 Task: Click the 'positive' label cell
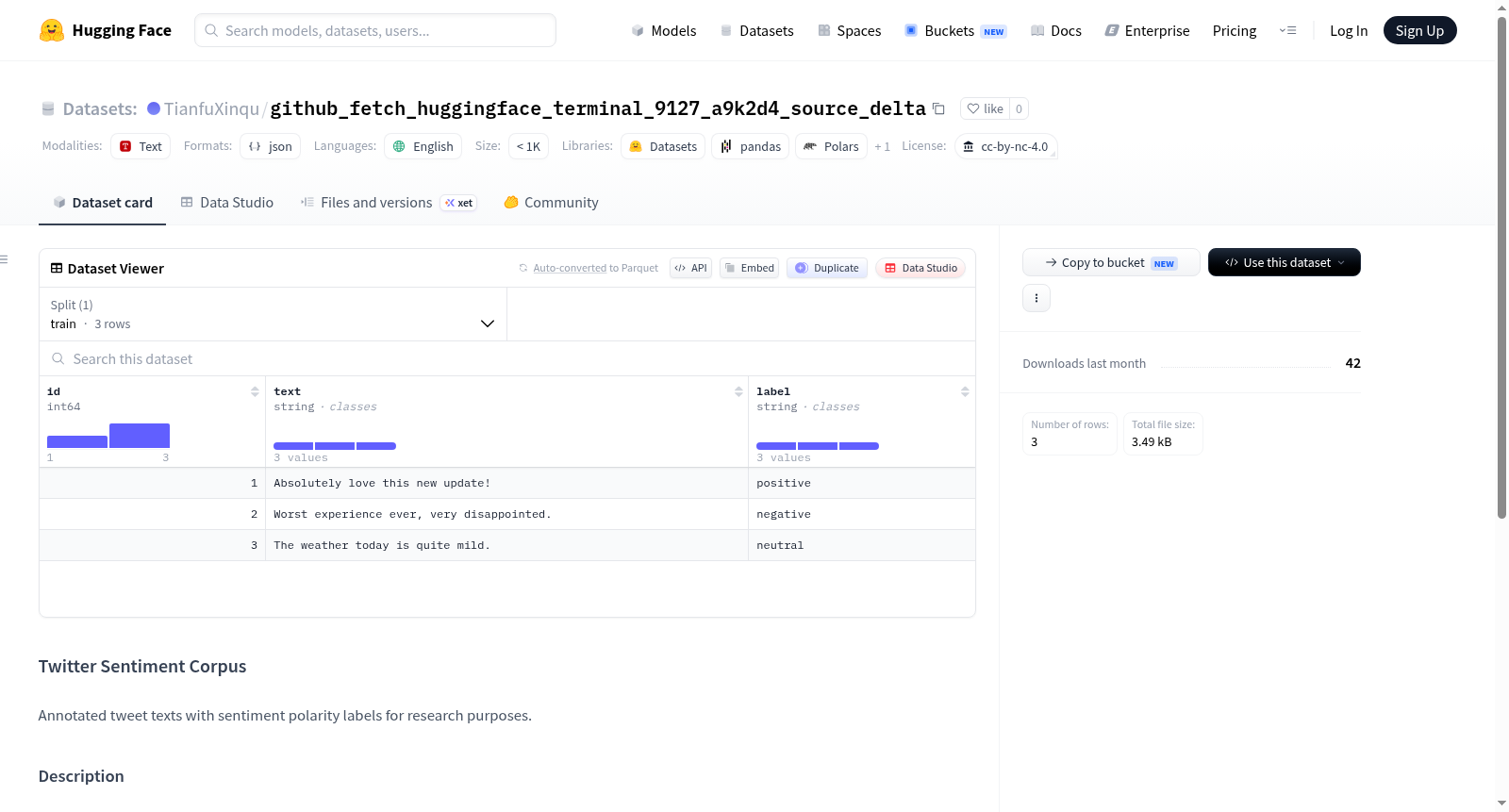(x=861, y=483)
